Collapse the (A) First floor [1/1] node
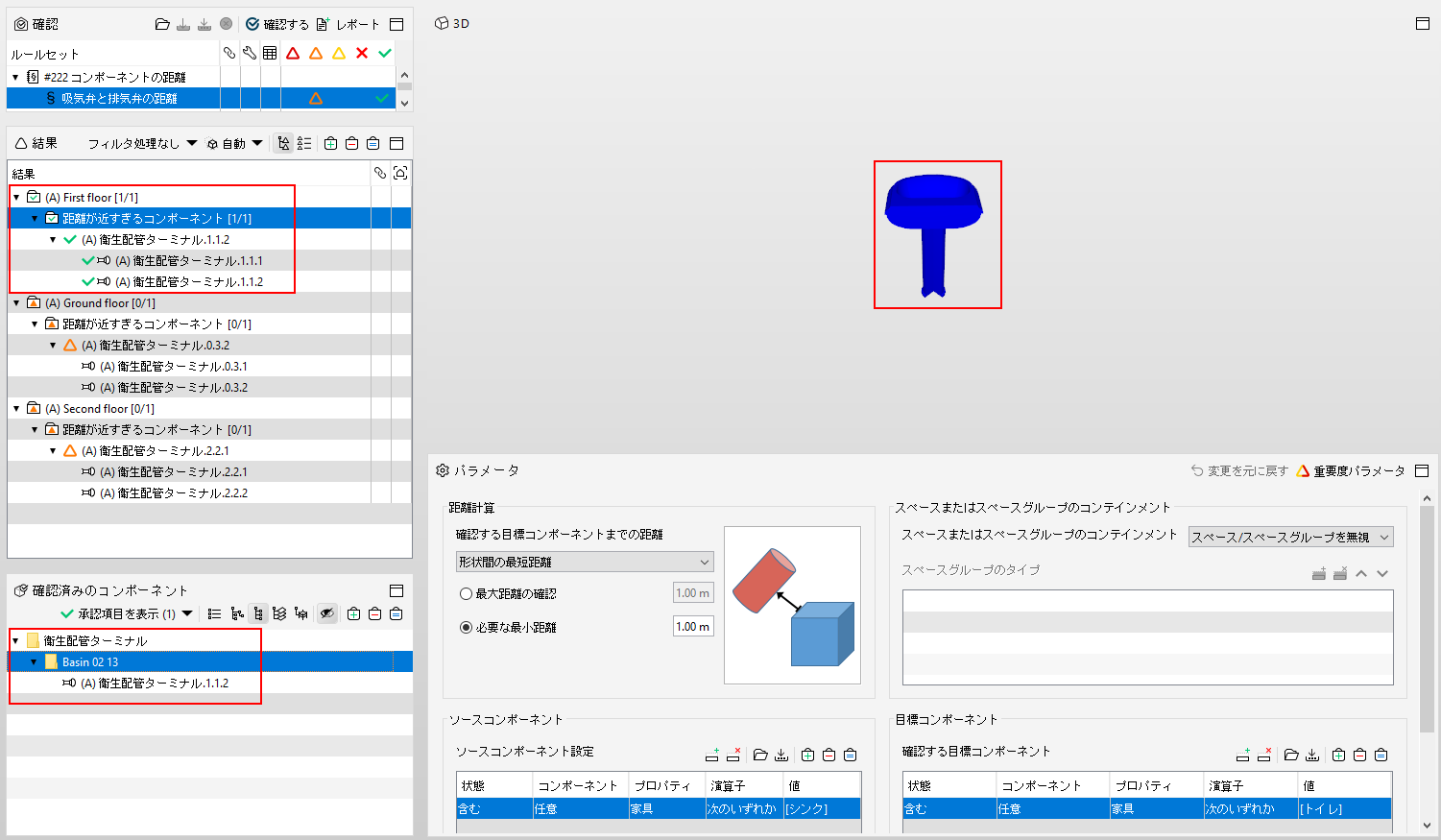The height and width of the screenshot is (840, 1441). click(x=16, y=197)
